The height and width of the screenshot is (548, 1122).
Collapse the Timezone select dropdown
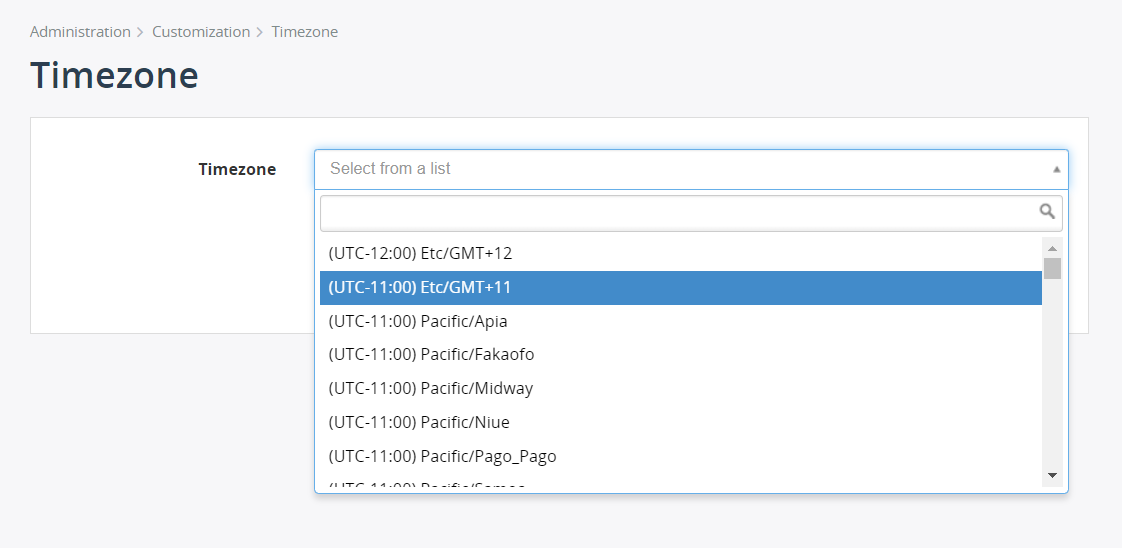click(x=691, y=169)
